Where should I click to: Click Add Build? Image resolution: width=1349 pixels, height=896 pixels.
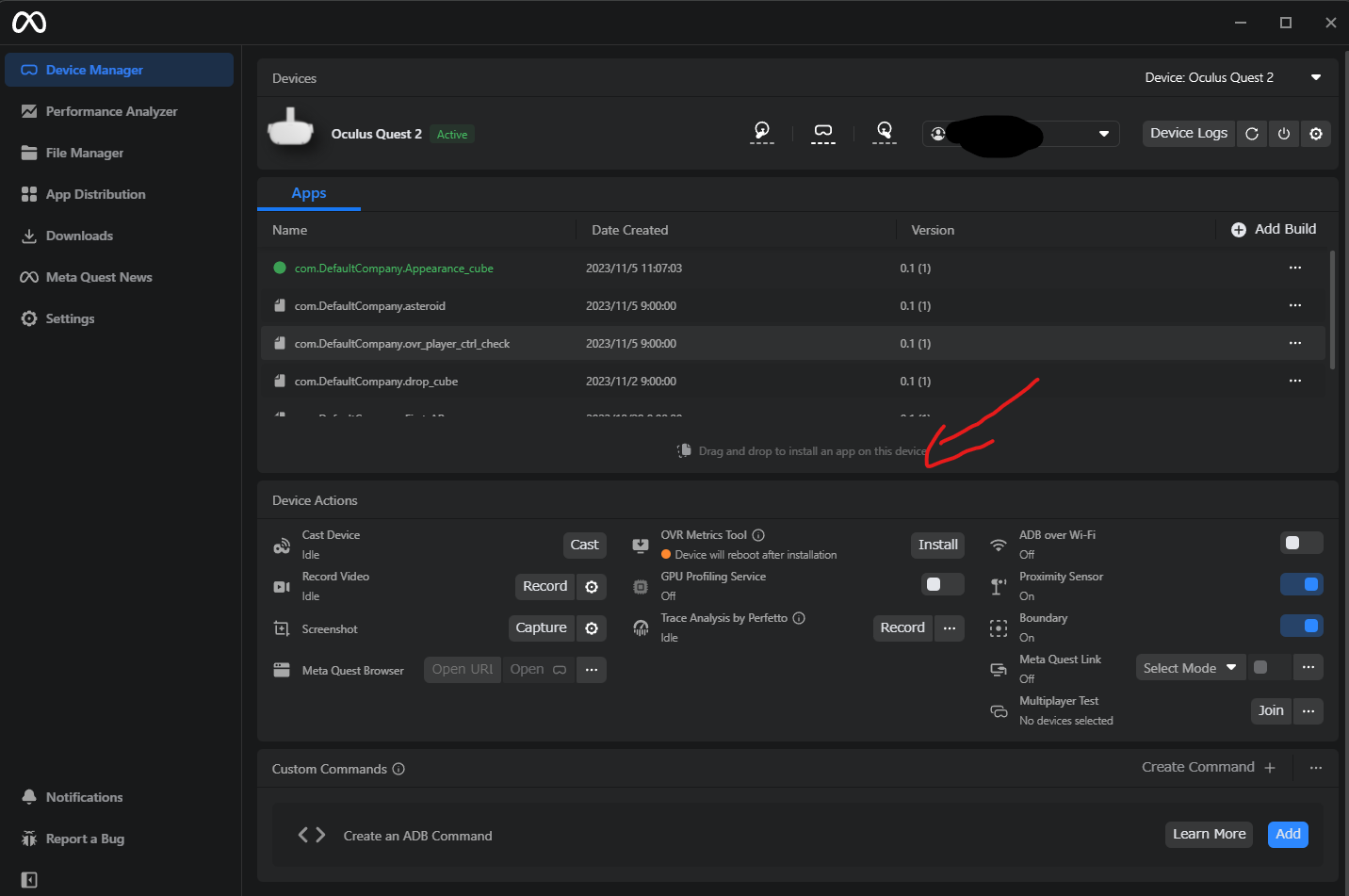[x=1274, y=229]
